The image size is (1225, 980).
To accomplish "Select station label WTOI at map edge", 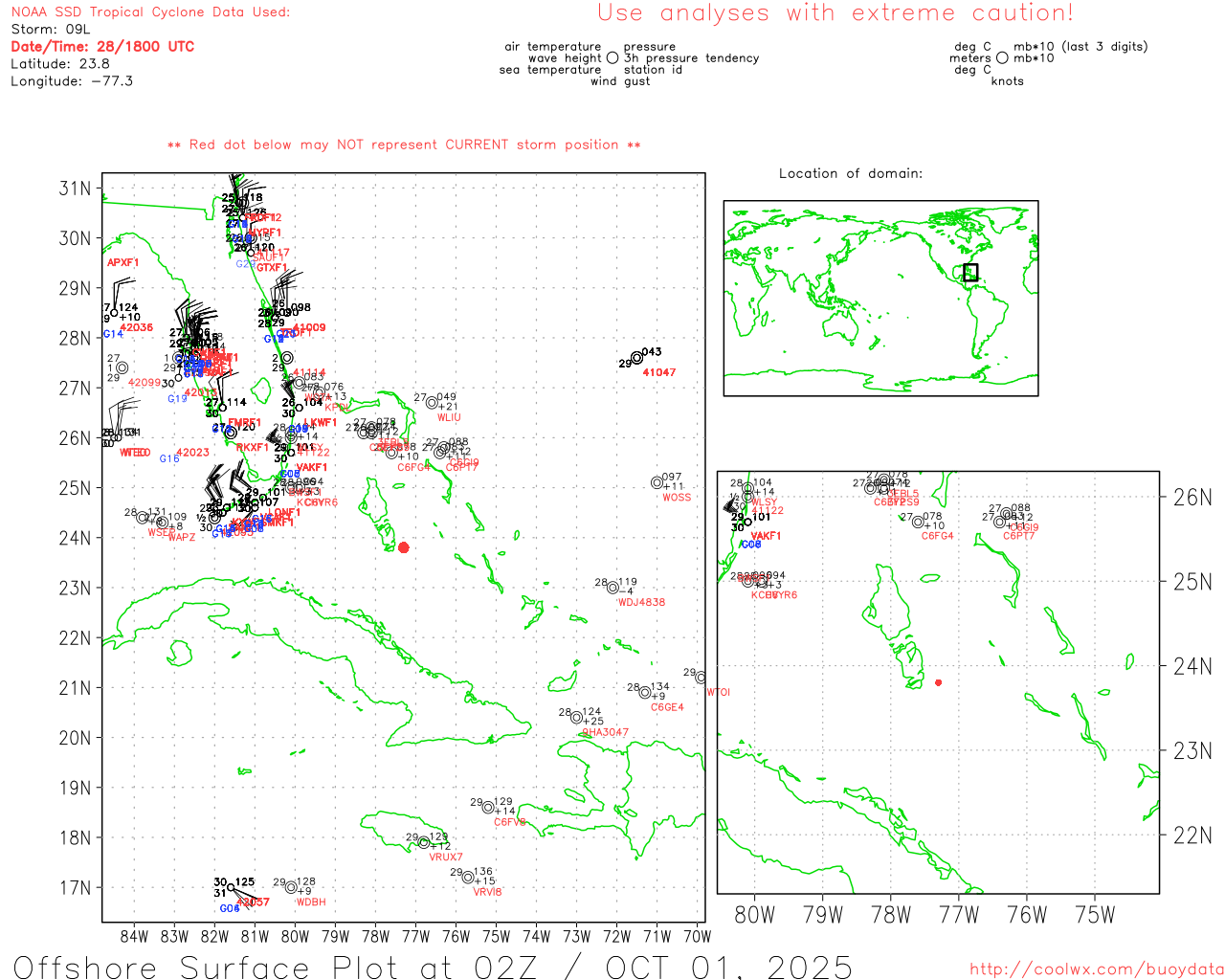I will [718, 692].
